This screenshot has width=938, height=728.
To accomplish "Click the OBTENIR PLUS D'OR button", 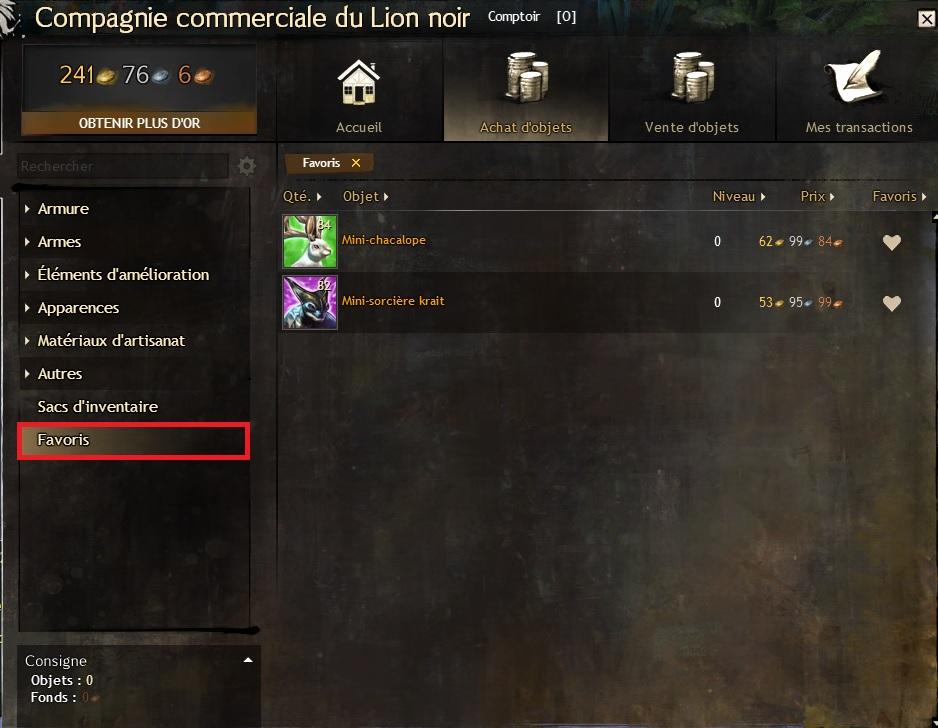I will (x=139, y=123).
